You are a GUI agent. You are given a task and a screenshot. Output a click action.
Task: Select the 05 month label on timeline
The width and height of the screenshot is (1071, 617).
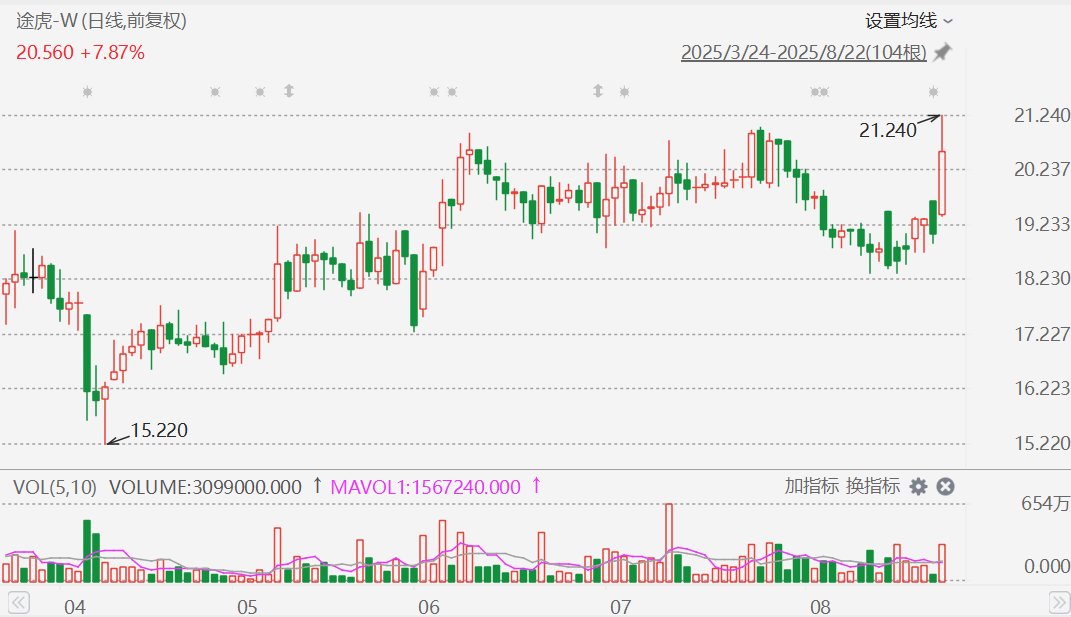pos(247,607)
